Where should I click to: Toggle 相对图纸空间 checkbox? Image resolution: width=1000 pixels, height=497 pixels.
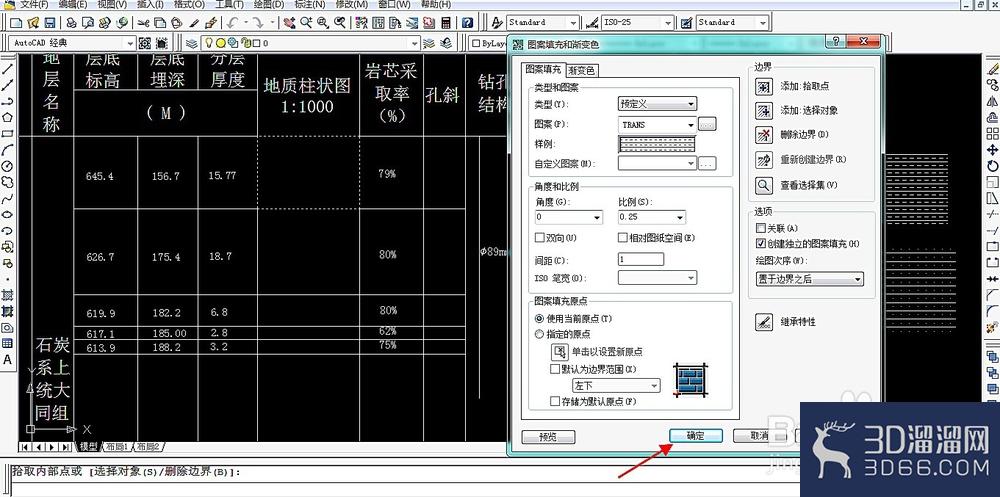[x=622, y=238]
